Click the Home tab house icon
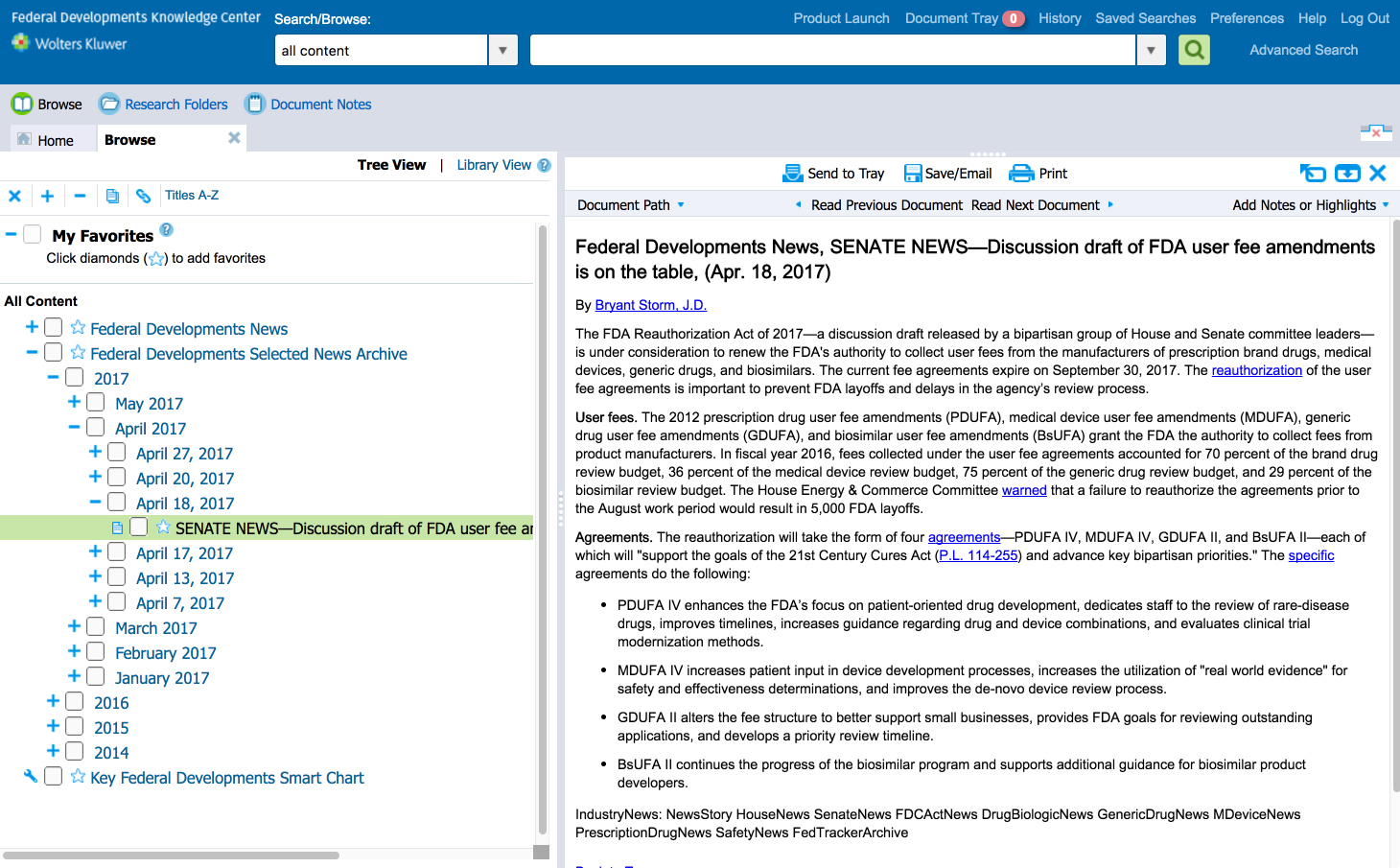This screenshot has height=868, width=1400. pos(24,139)
